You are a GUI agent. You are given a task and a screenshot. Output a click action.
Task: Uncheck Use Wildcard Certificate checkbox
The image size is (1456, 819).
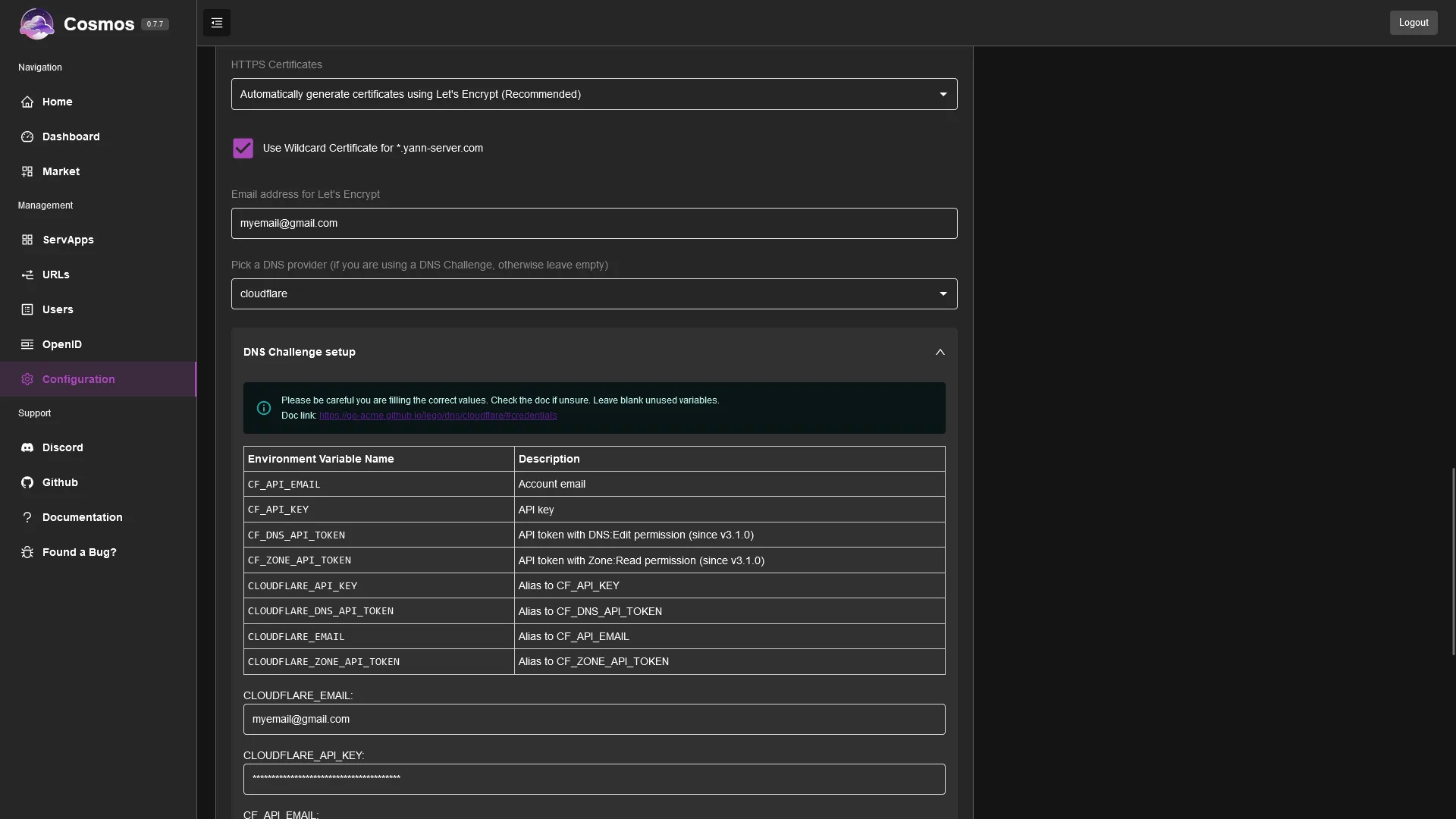(243, 148)
